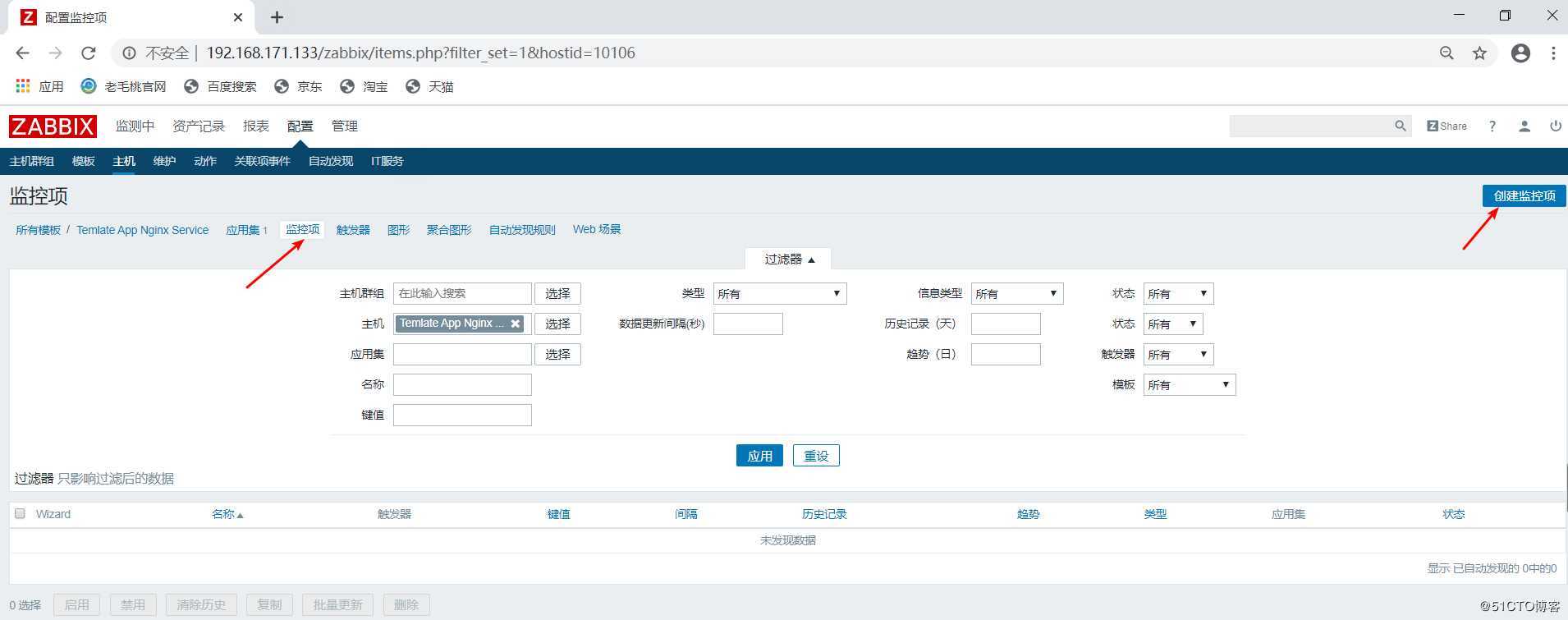Sort table by 类型 column header
Image resolution: width=1568 pixels, height=620 pixels.
pyautogui.click(x=1155, y=514)
